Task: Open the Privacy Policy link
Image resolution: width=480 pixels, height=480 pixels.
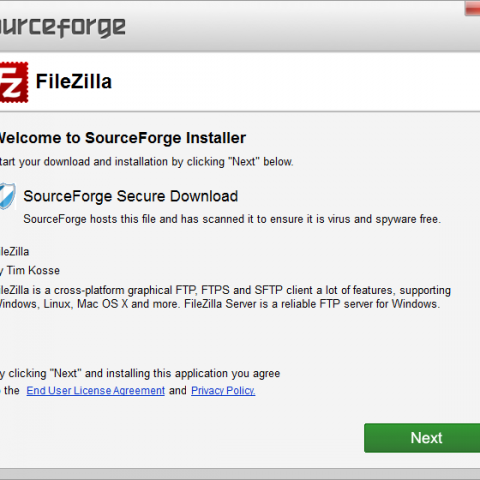Action: pyautogui.click(x=223, y=390)
